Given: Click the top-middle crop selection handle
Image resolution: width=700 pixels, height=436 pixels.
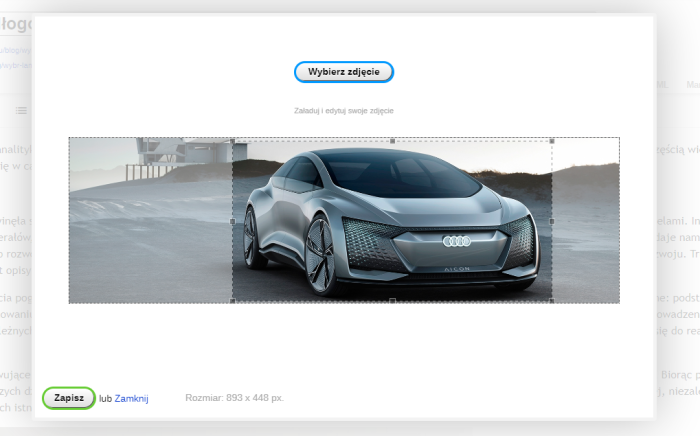Looking at the screenshot, I should pyautogui.click(x=392, y=140).
